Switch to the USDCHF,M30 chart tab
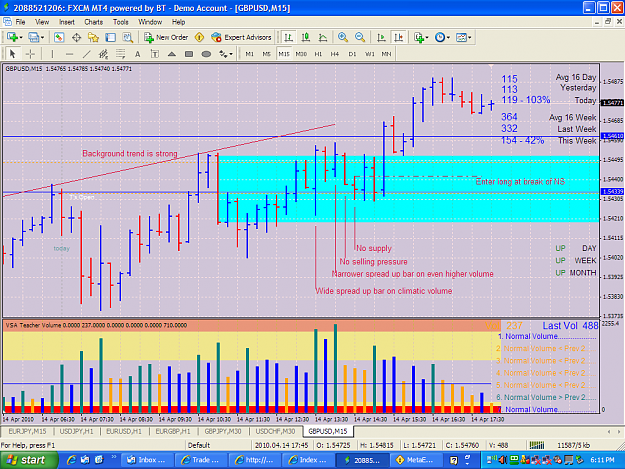 click(275, 431)
